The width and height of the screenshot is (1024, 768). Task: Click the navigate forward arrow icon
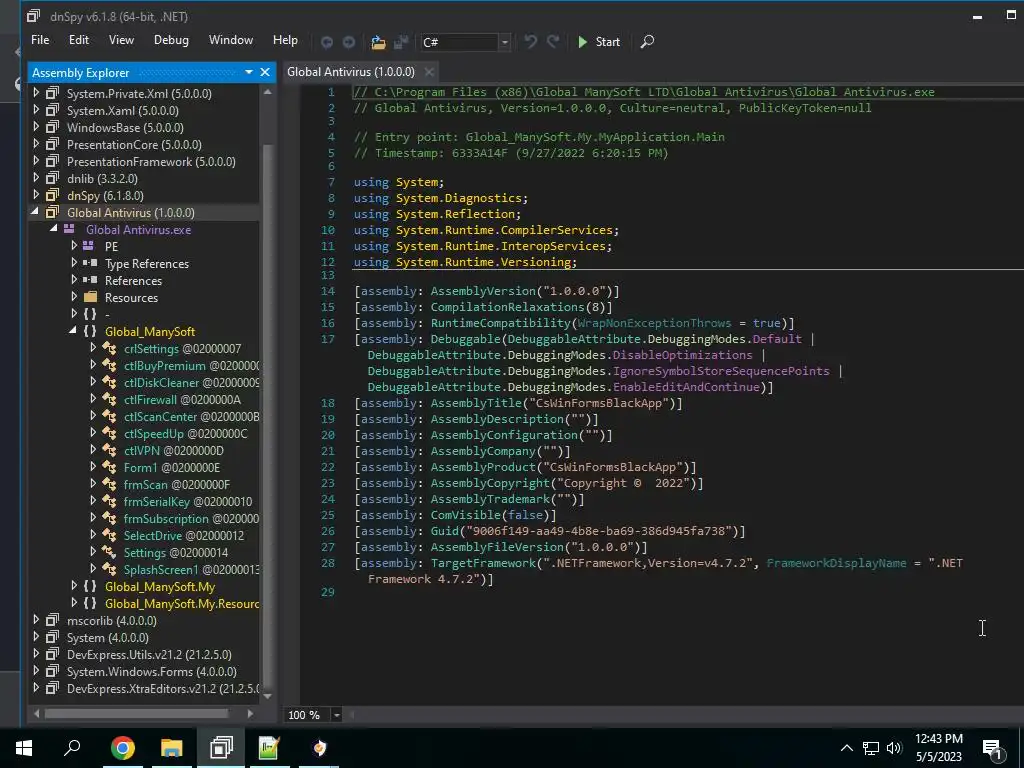pos(349,42)
